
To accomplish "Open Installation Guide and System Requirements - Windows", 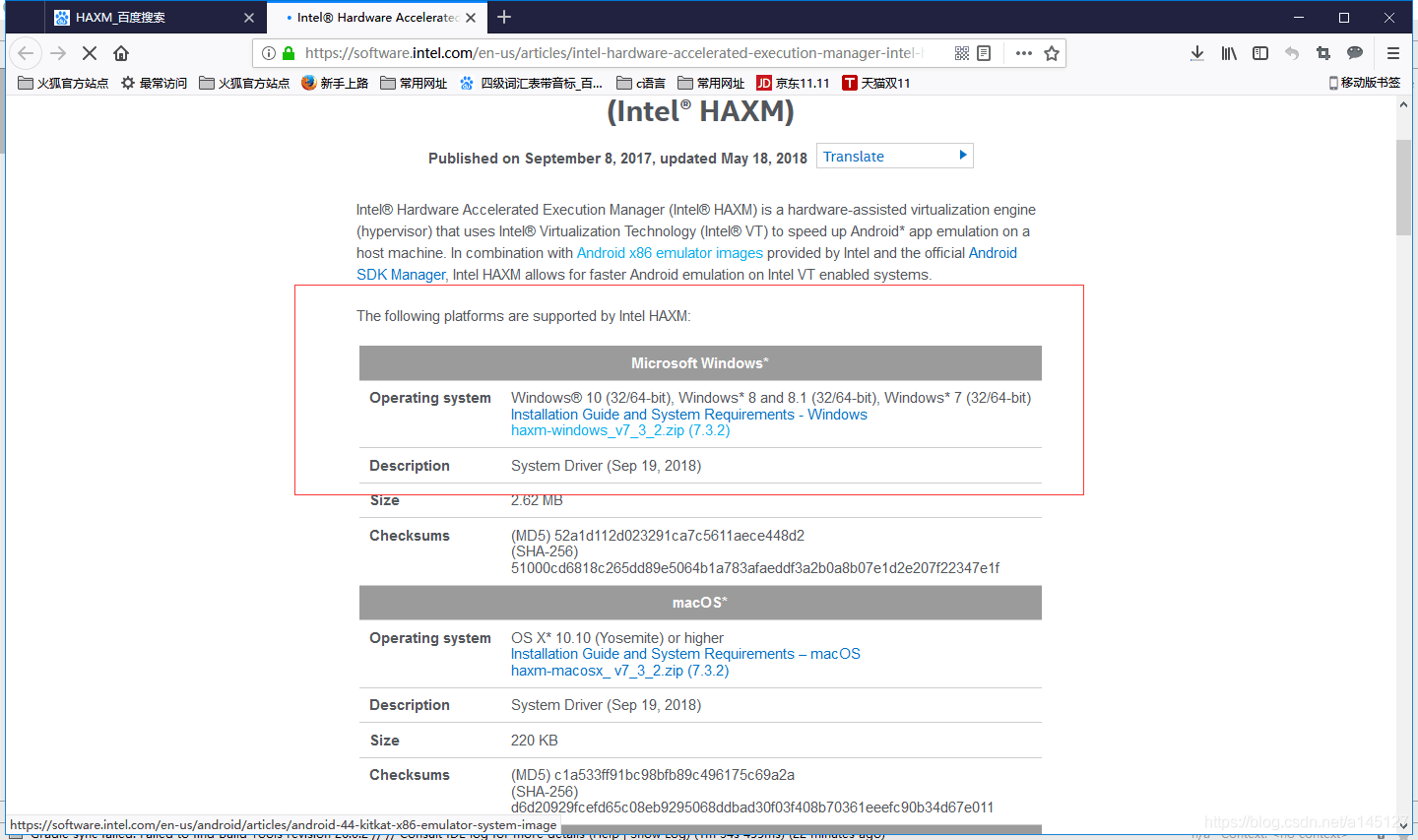I will point(688,415).
